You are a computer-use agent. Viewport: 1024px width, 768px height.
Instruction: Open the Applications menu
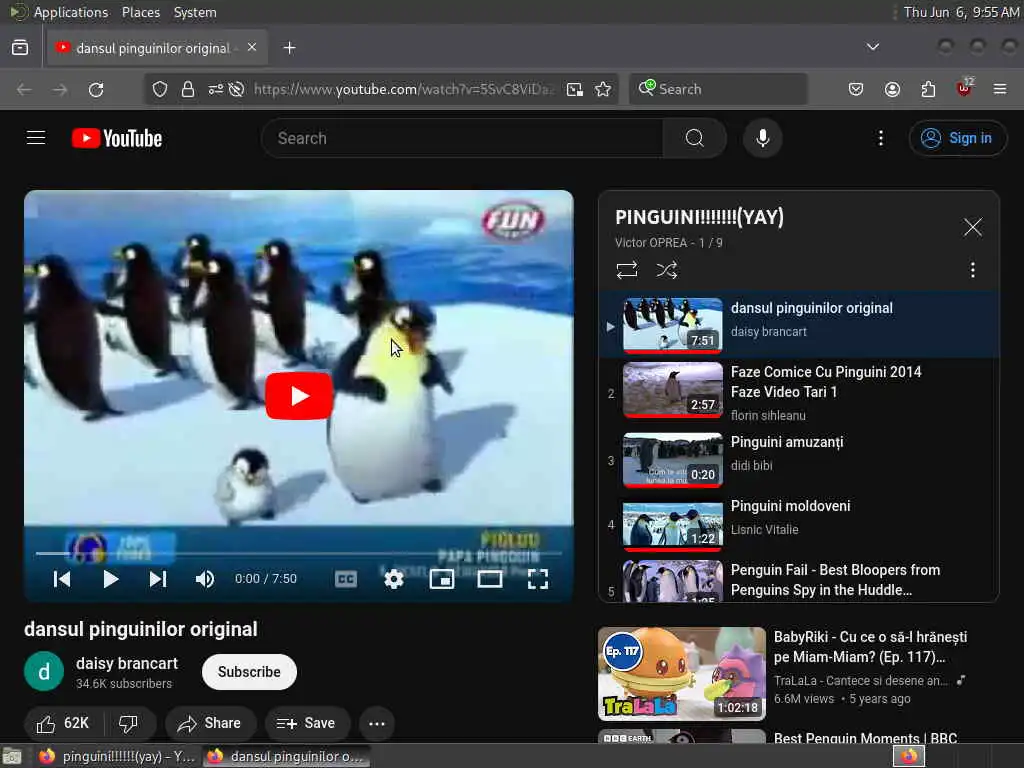[x=71, y=12]
